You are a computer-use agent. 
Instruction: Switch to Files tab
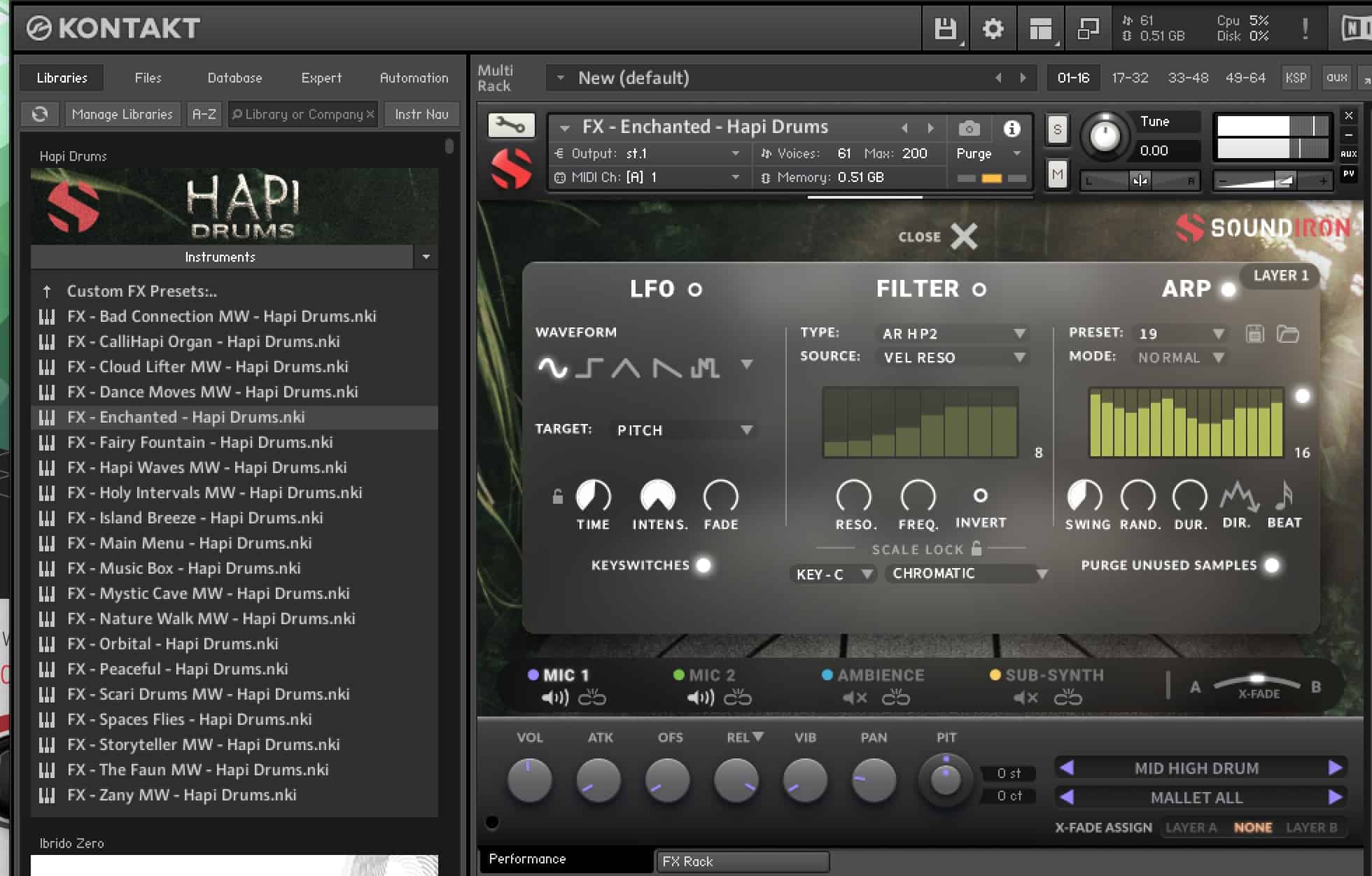148,78
